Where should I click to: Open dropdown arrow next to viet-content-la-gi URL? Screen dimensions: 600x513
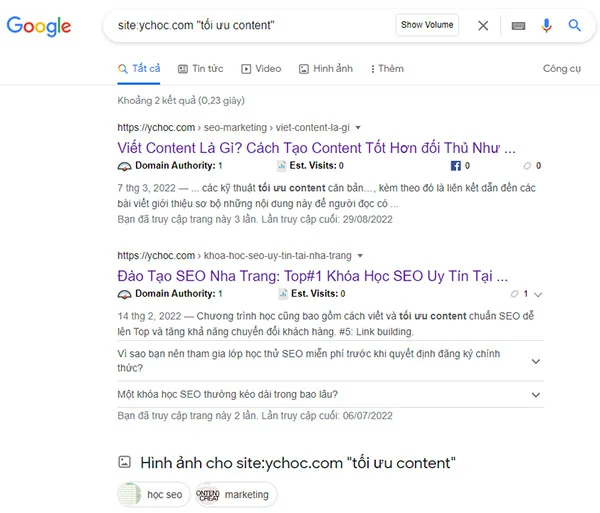tap(358, 127)
